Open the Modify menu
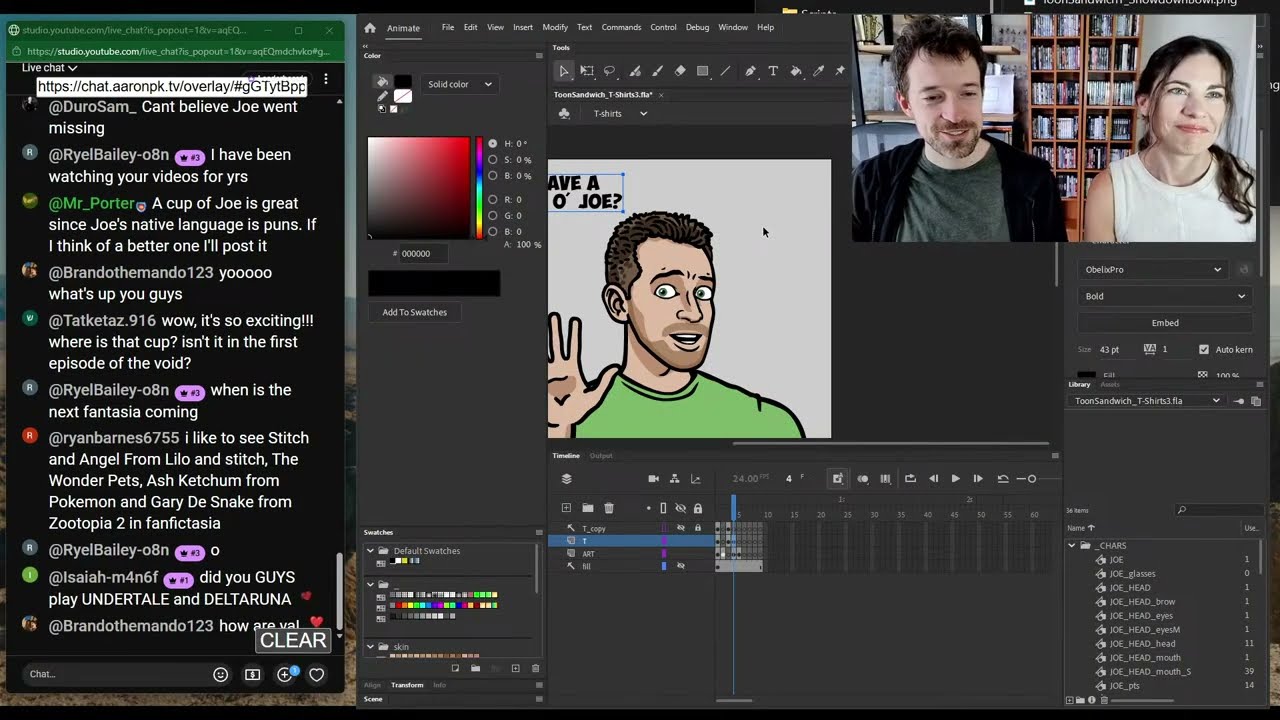This screenshot has height=720, width=1280. click(x=555, y=28)
